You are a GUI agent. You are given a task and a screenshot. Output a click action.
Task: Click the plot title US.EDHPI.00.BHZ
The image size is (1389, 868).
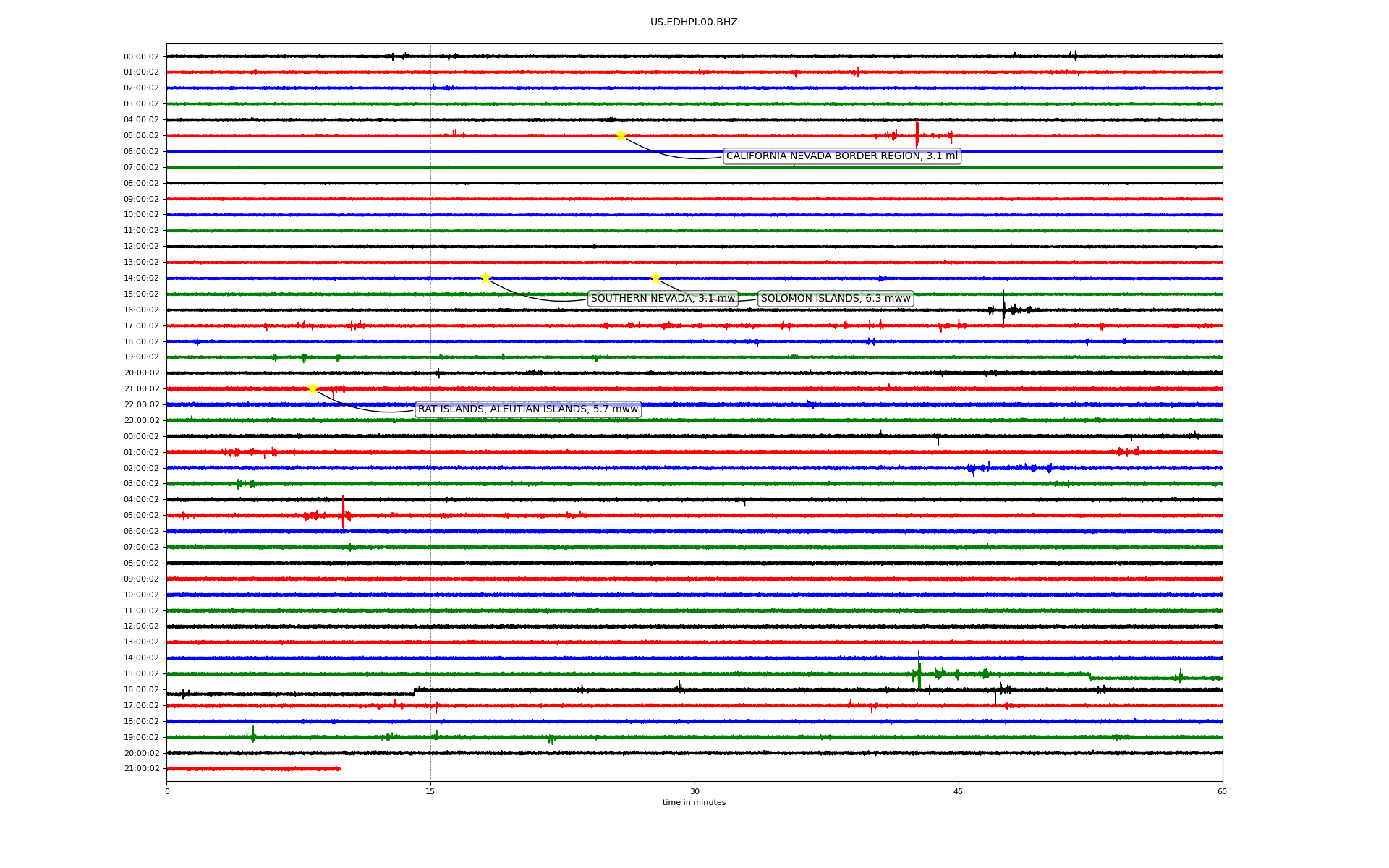point(694,22)
